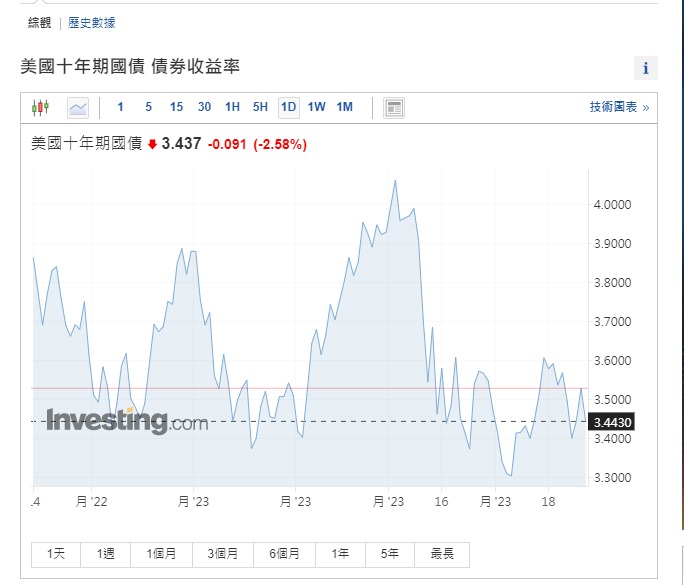Show the 3個月 time range
Screen dimensions: 684x585
point(222,554)
